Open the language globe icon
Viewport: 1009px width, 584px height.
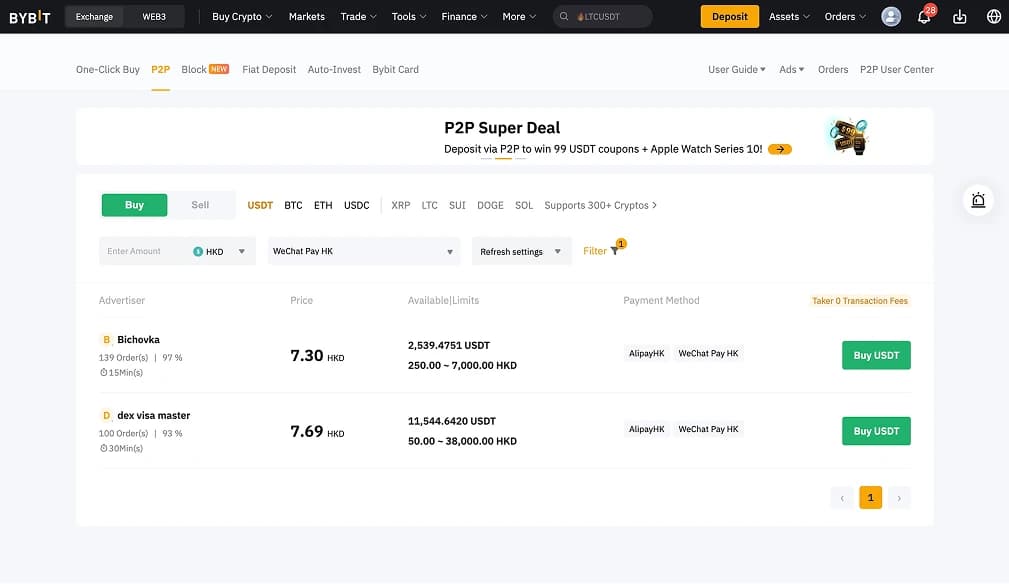click(x=993, y=17)
